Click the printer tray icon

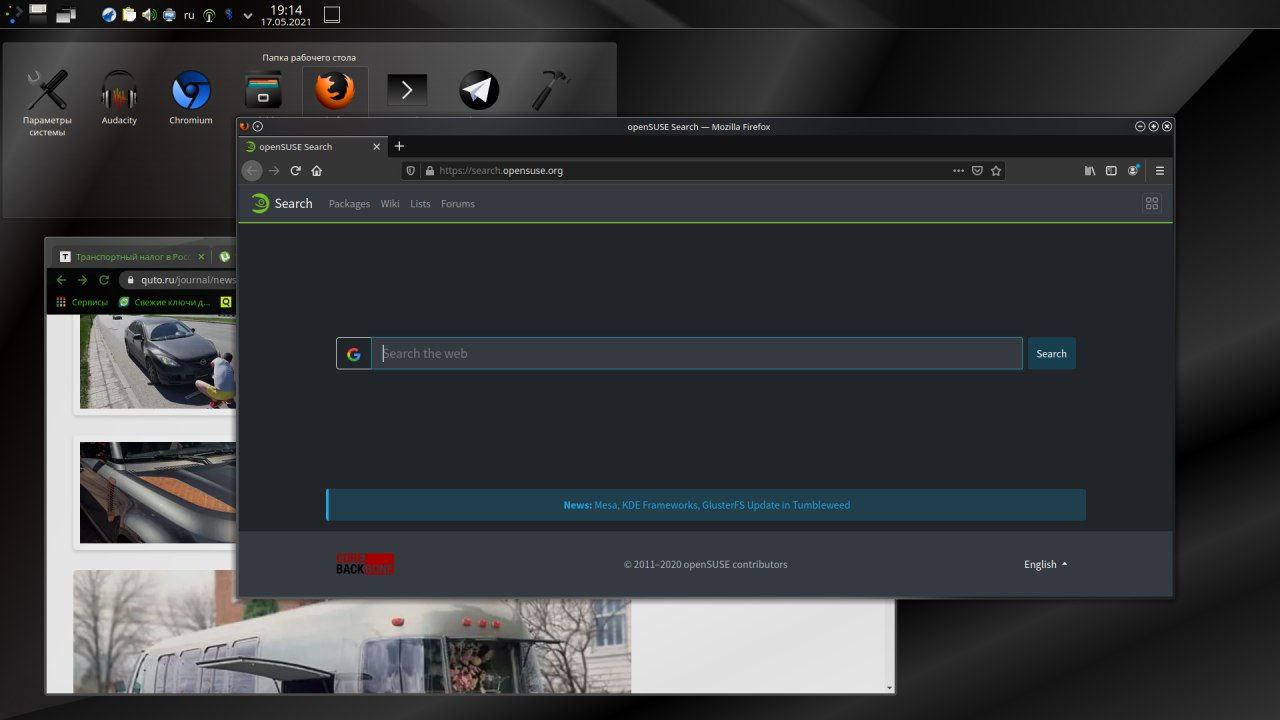[169, 15]
